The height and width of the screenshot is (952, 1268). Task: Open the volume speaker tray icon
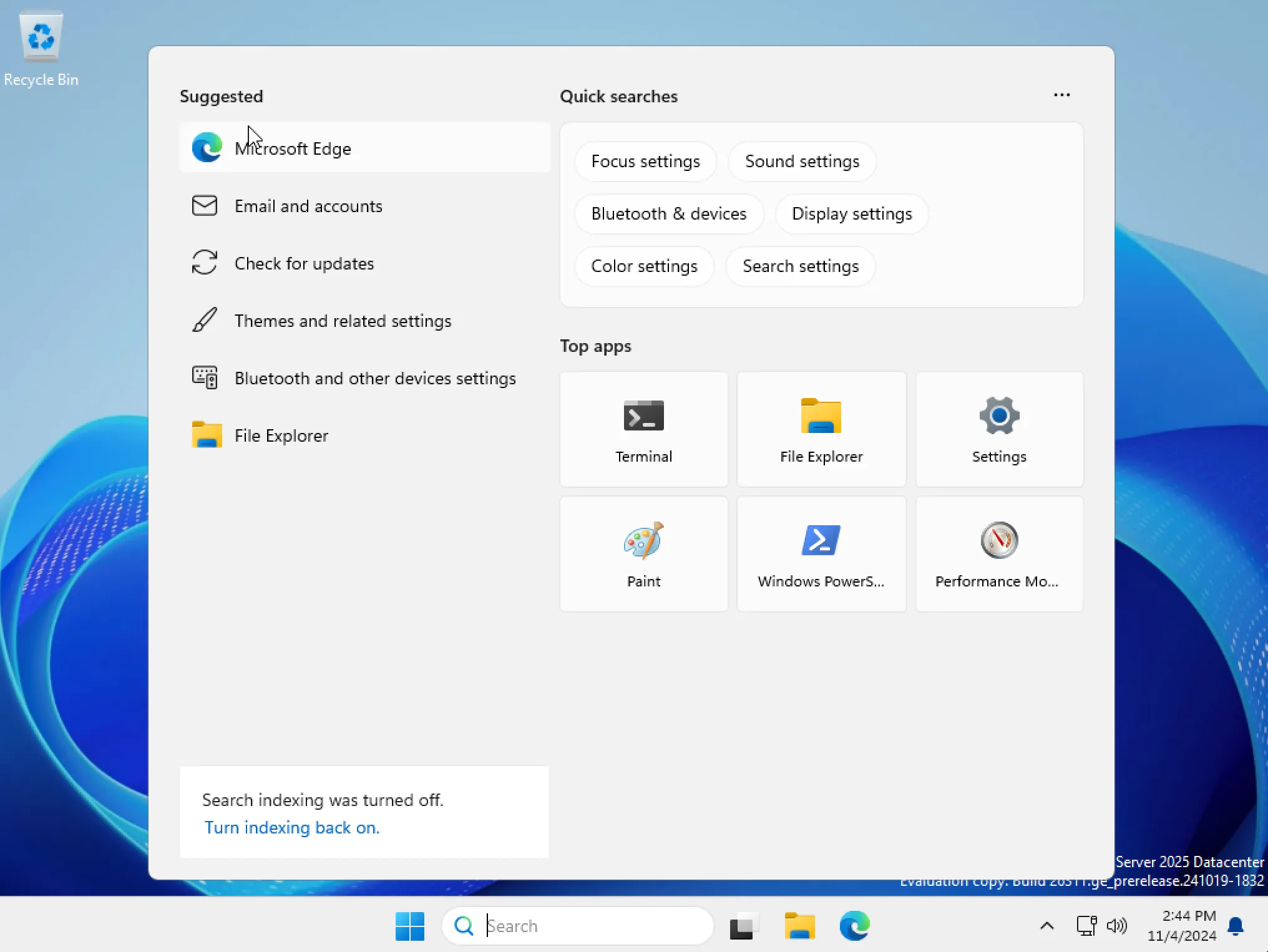pyautogui.click(x=1116, y=926)
